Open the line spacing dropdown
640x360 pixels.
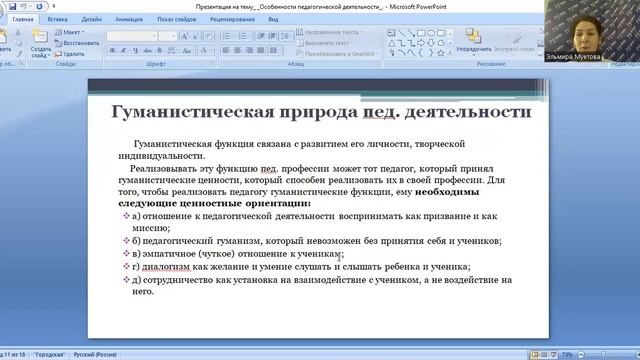[286, 36]
